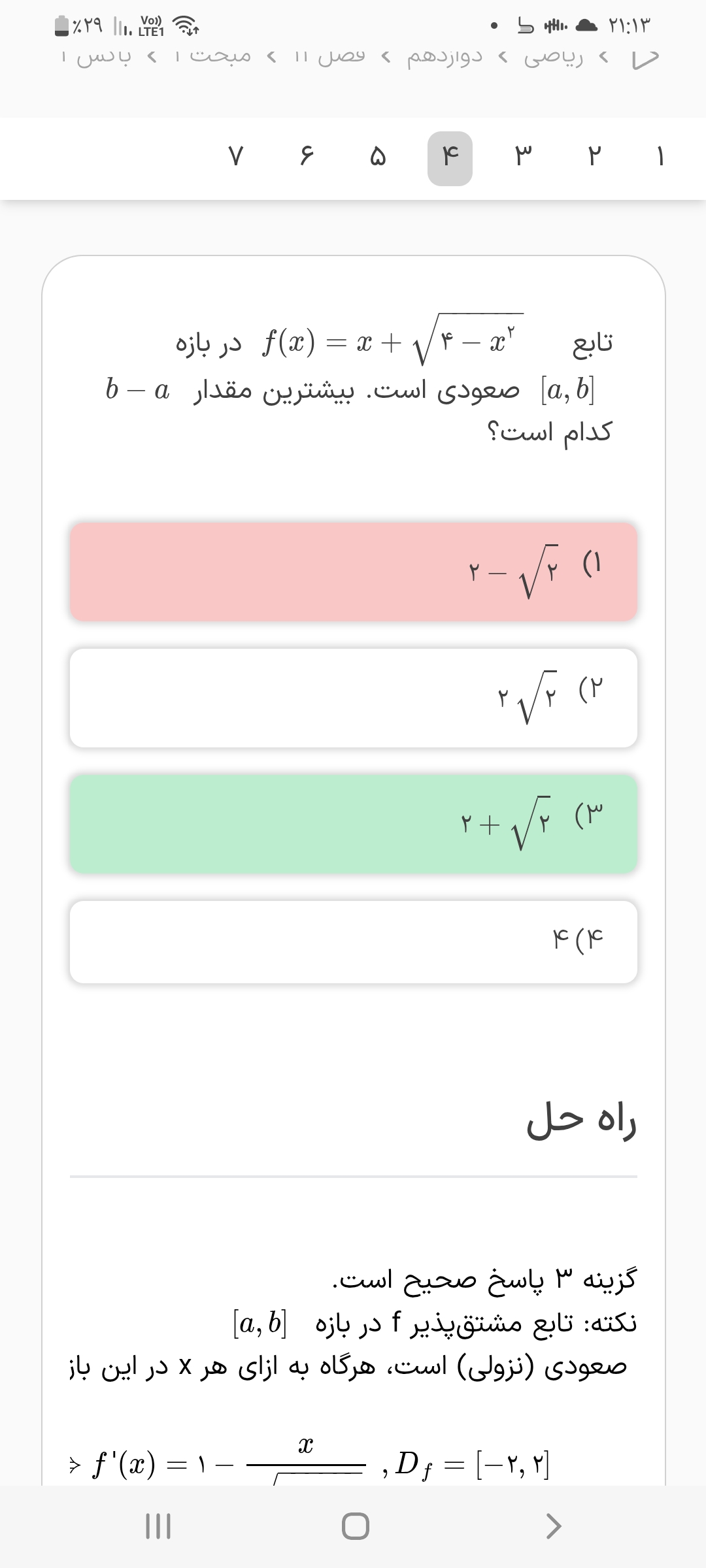Select answer option ۲ (۲√۲)

coord(353,698)
